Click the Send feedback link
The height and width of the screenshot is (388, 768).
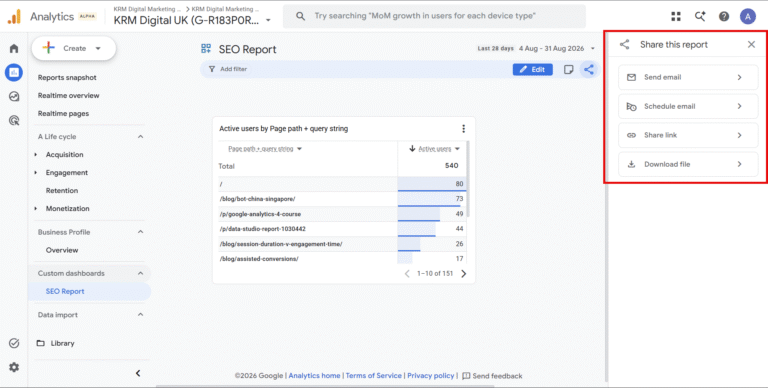pos(492,376)
